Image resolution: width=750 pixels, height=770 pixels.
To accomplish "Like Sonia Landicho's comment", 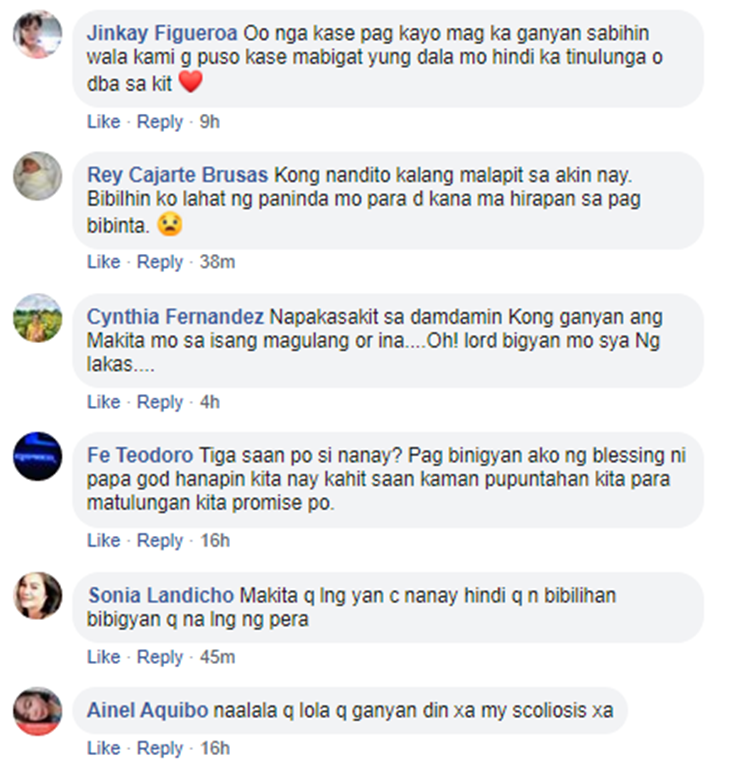I will point(104,657).
